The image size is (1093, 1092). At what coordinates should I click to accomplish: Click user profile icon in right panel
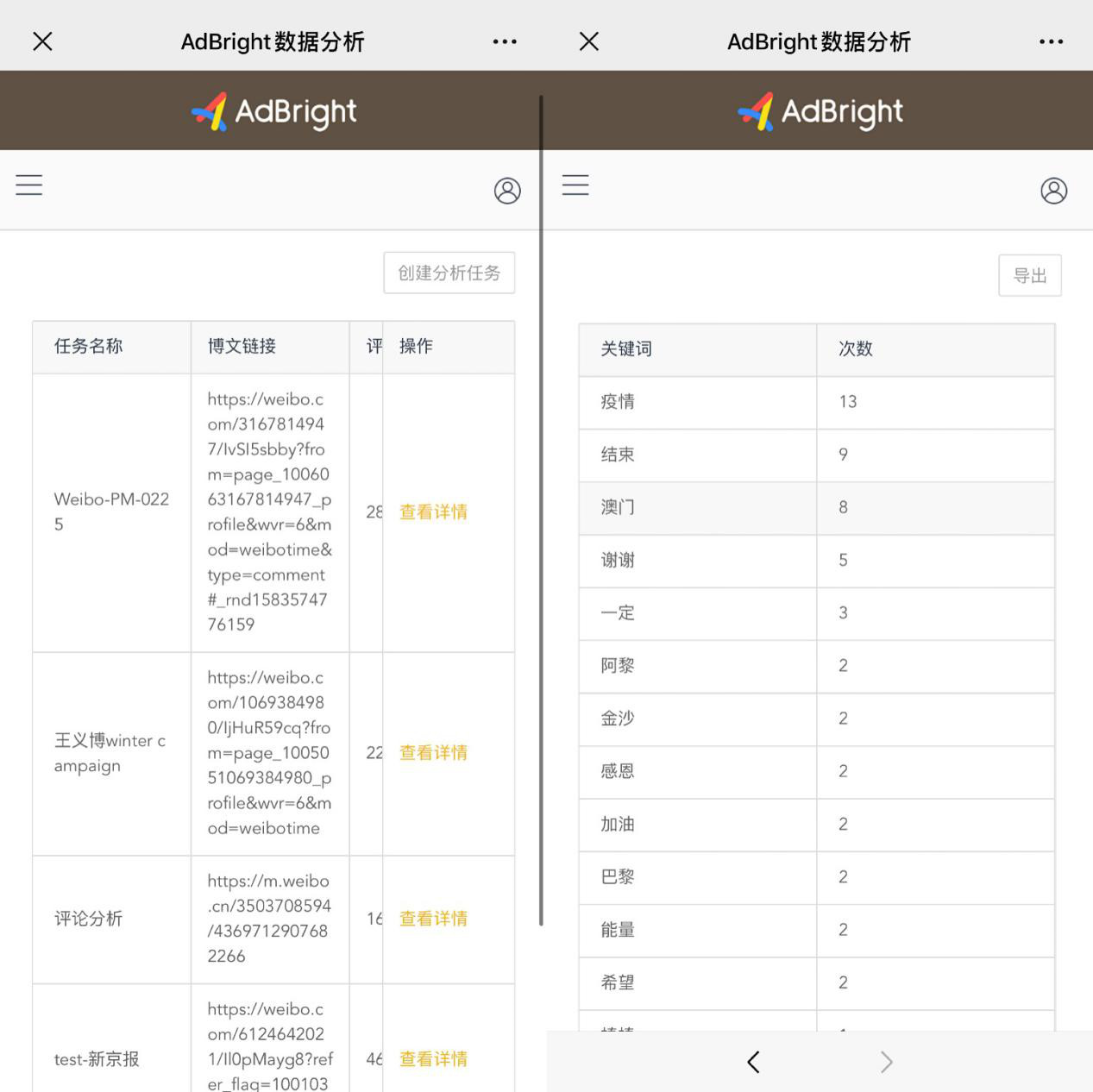point(1053,191)
